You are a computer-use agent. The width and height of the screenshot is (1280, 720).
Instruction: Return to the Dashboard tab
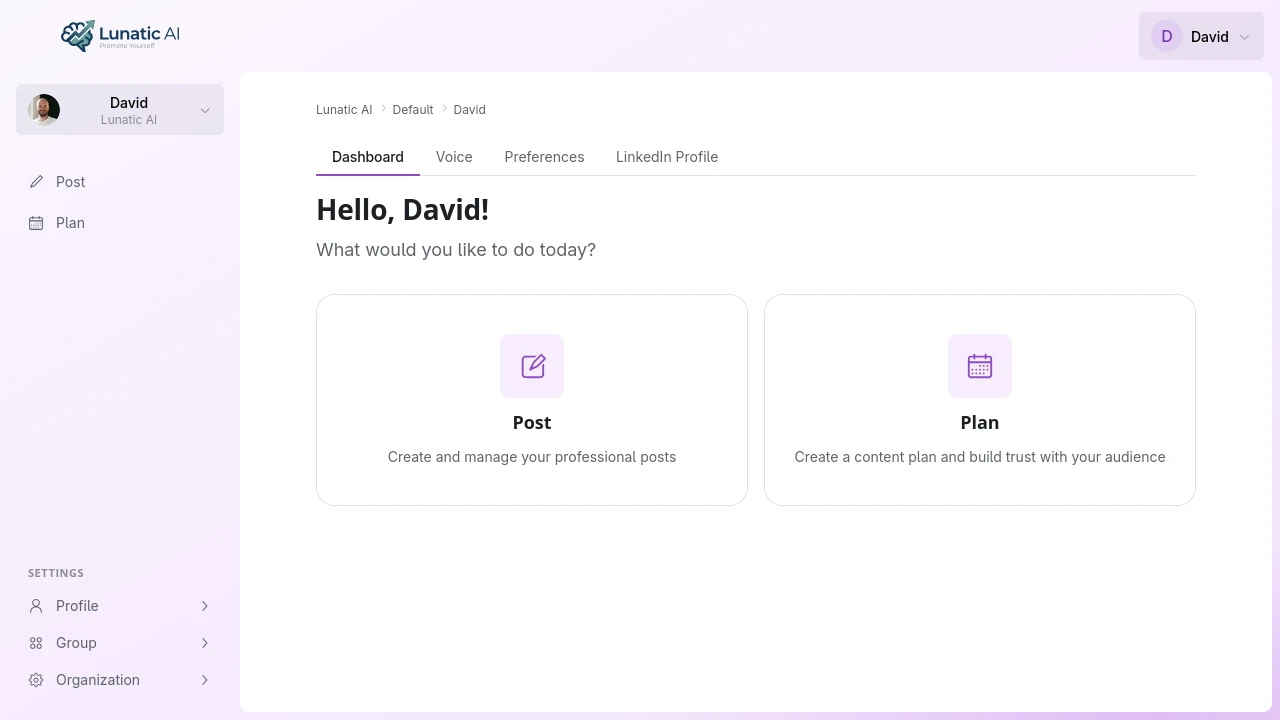coord(367,157)
